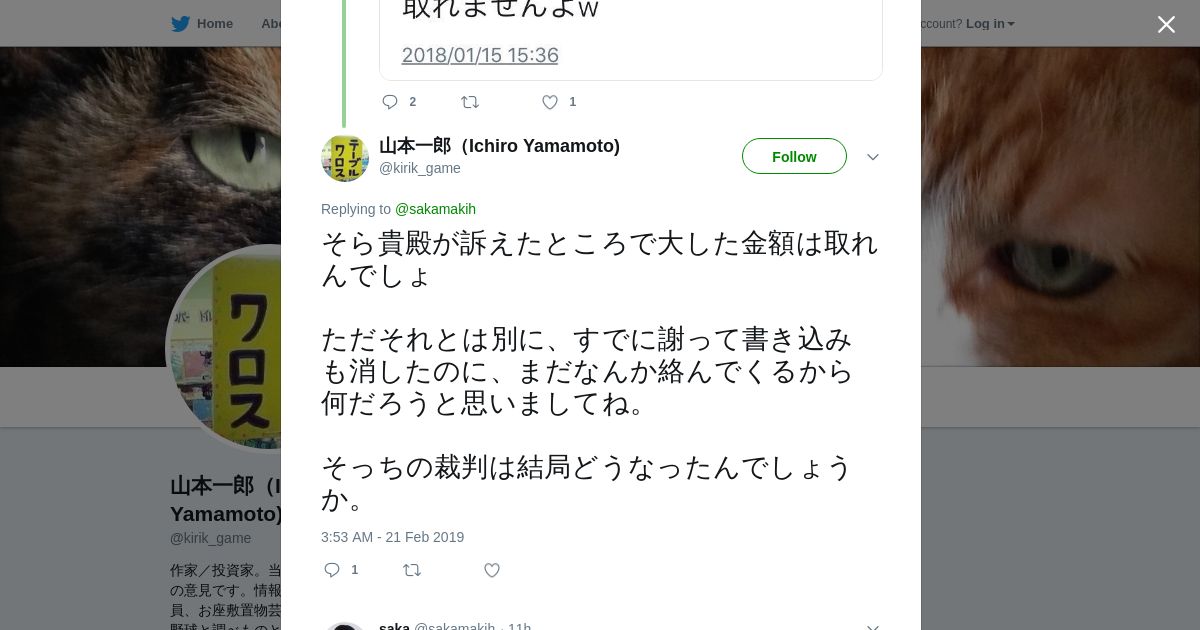
Task: Go to the Home menu item
Action: (x=214, y=24)
